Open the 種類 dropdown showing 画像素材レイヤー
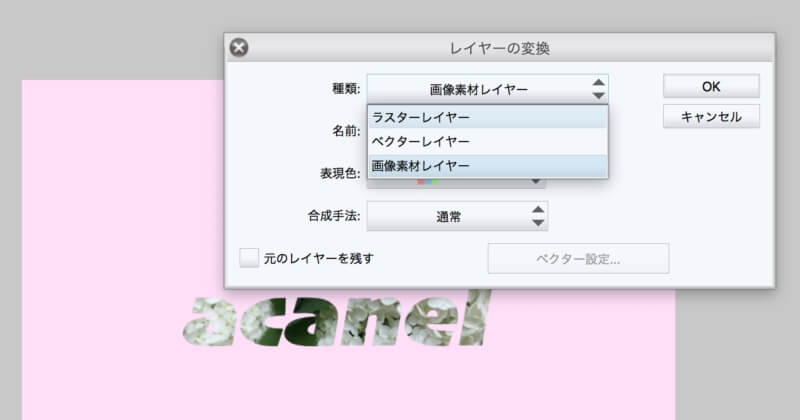 pyautogui.click(x=487, y=89)
